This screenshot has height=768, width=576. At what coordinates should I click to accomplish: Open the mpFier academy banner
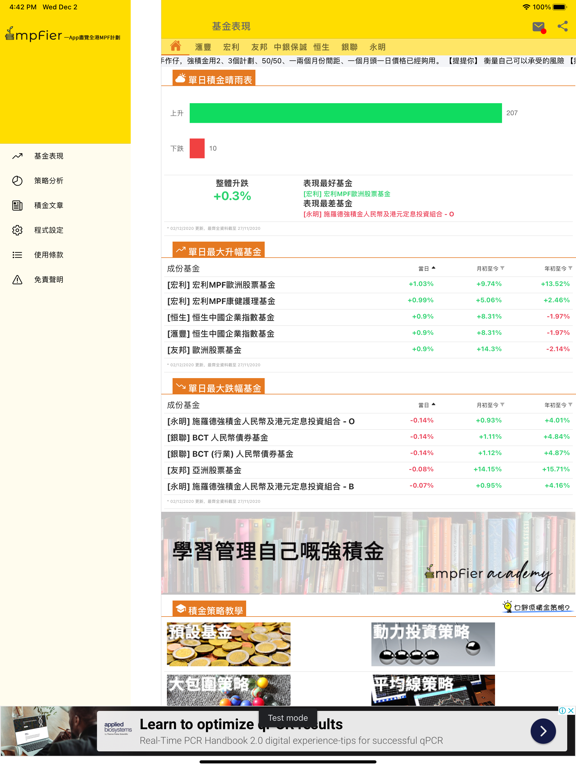tap(368, 553)
